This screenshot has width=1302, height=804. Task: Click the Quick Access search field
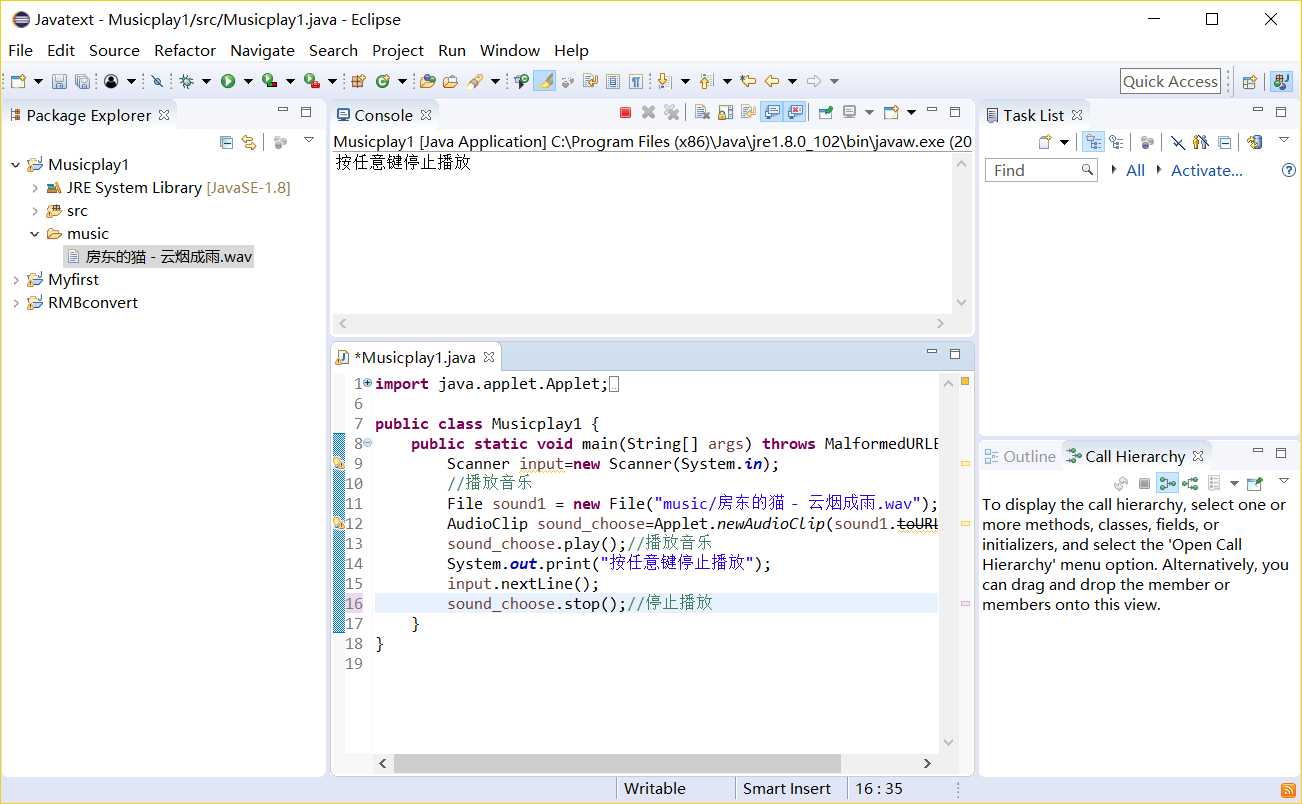[x=1170, y=81]
